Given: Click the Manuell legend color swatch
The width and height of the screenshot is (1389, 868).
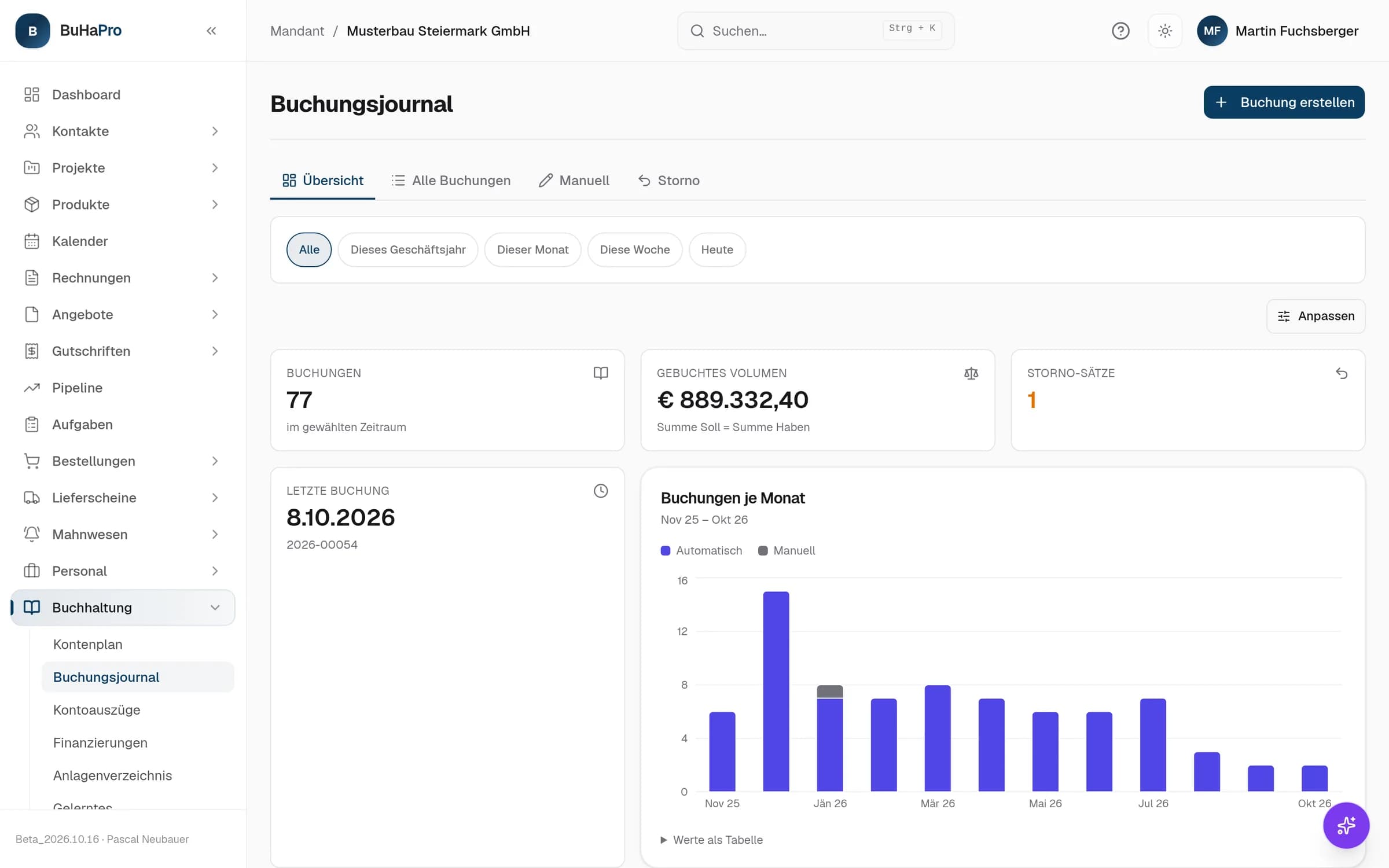Looking at the screenshot, I should pyautogui.click(x=763, y=551).
